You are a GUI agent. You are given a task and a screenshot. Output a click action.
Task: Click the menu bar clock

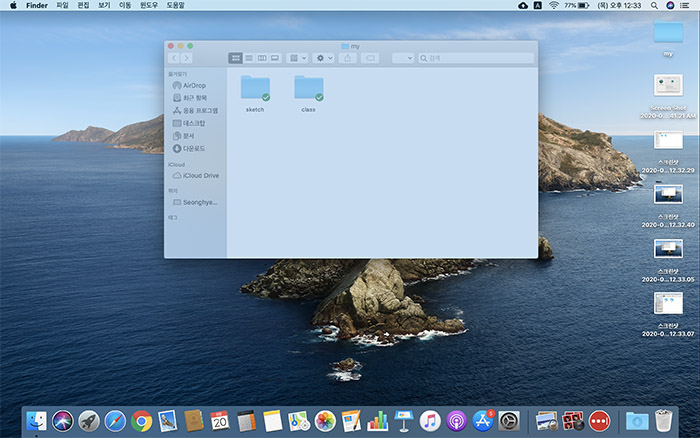click(619, 5)
